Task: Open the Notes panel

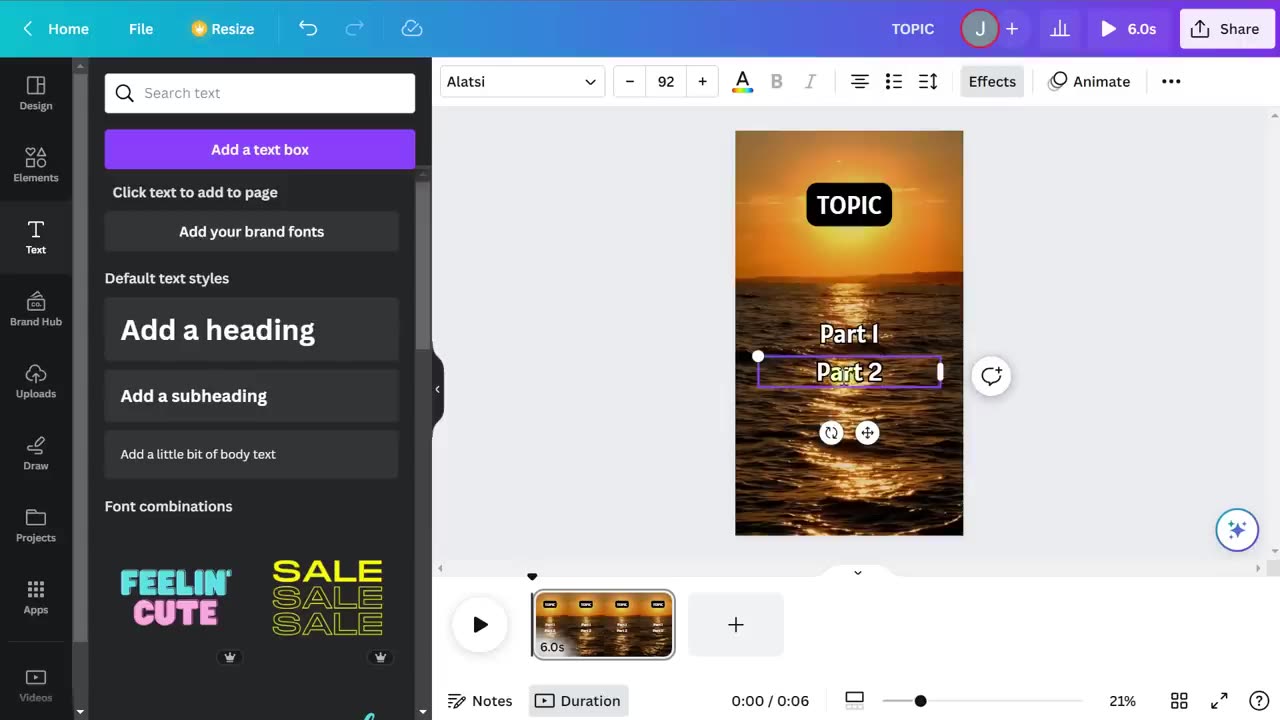Action: point(480,701)
